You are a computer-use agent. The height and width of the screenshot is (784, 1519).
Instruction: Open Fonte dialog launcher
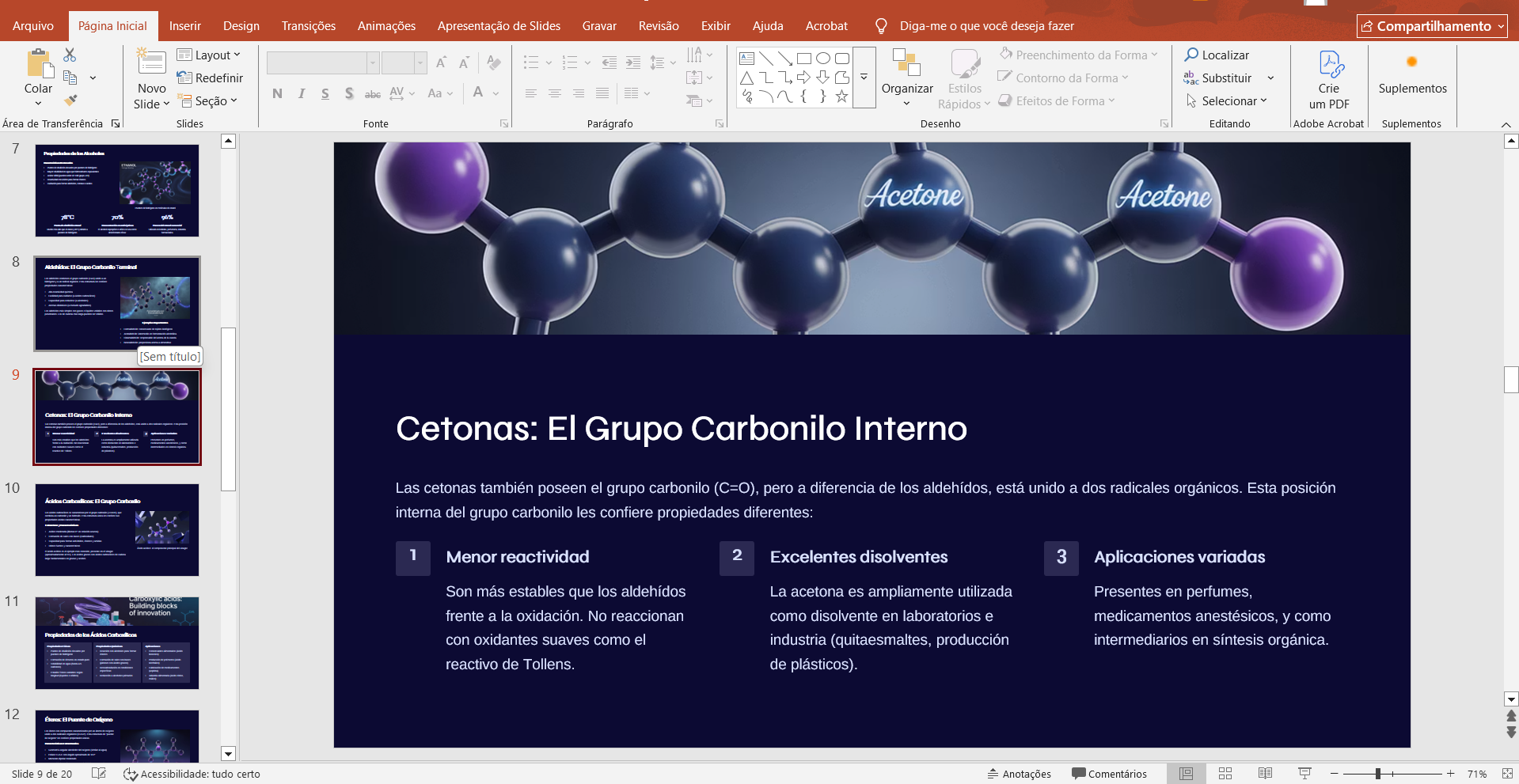[504, 123]
